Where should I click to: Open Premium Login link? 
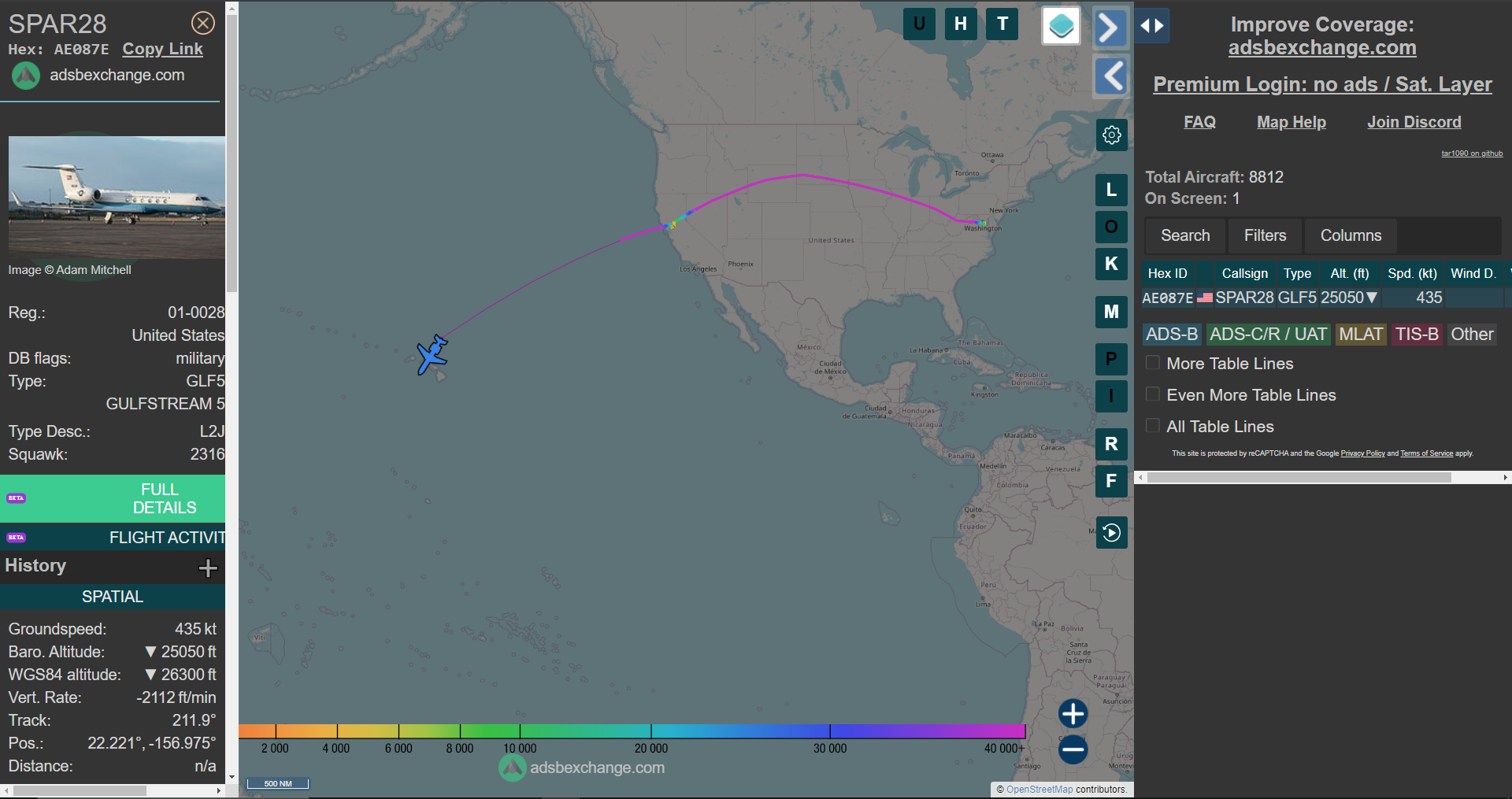click(1322, 84)
